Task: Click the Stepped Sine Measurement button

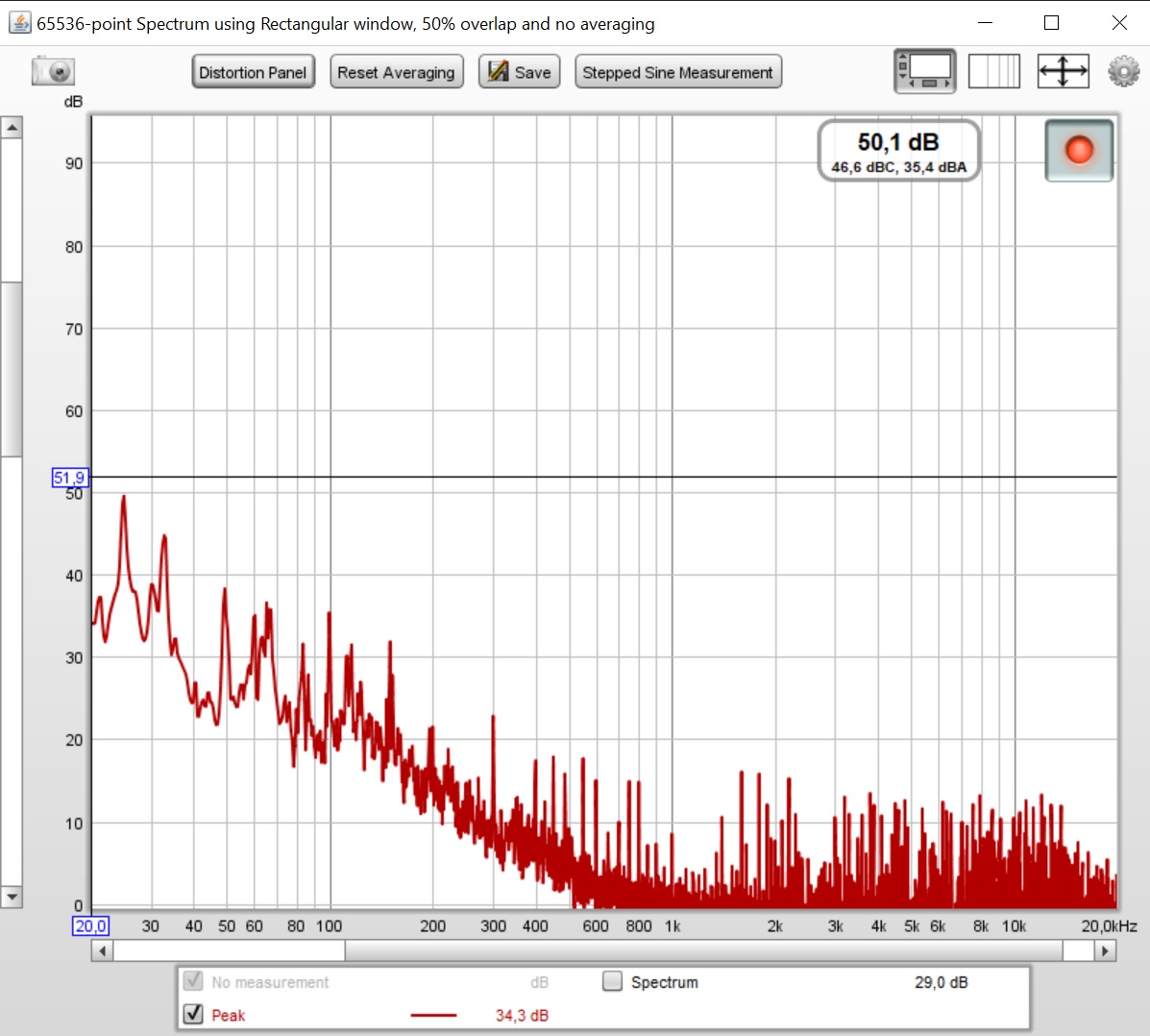Action: [x=677, y=72]
